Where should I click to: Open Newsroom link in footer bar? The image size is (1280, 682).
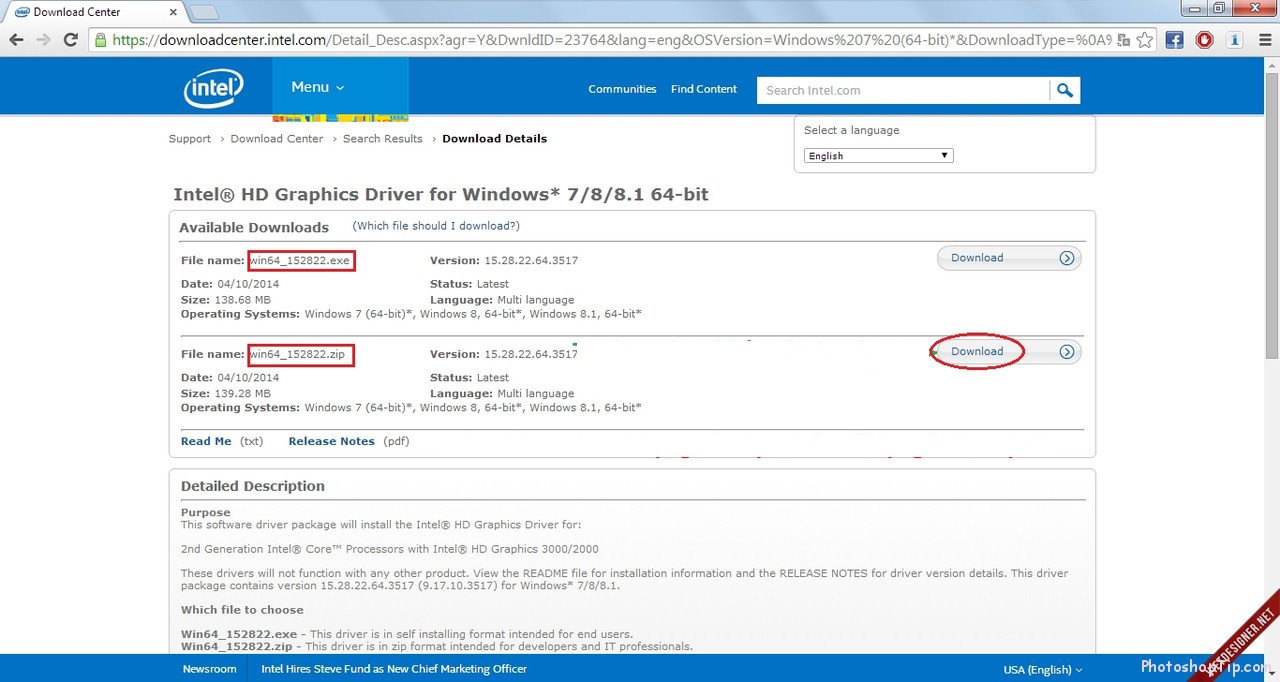[x=210, y=669]
